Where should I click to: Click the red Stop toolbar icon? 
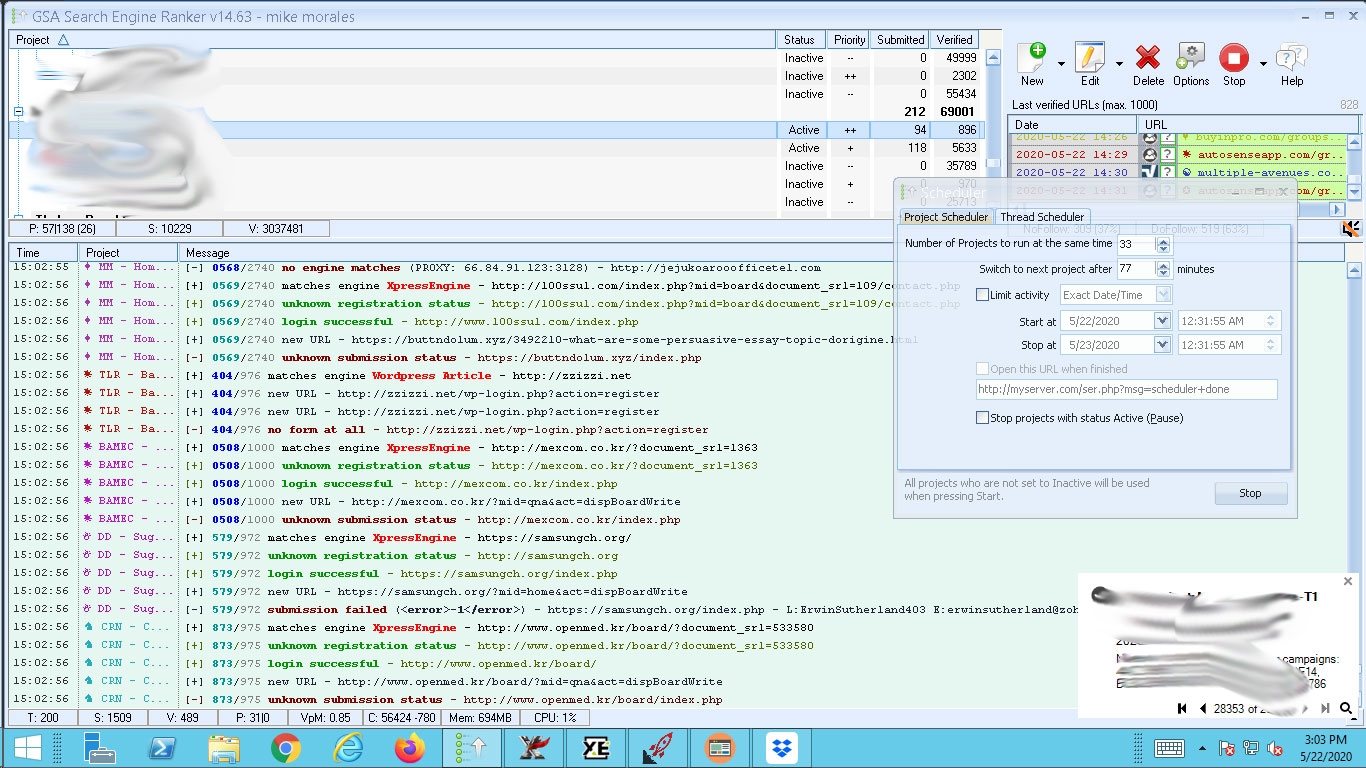coord(1234,58)
